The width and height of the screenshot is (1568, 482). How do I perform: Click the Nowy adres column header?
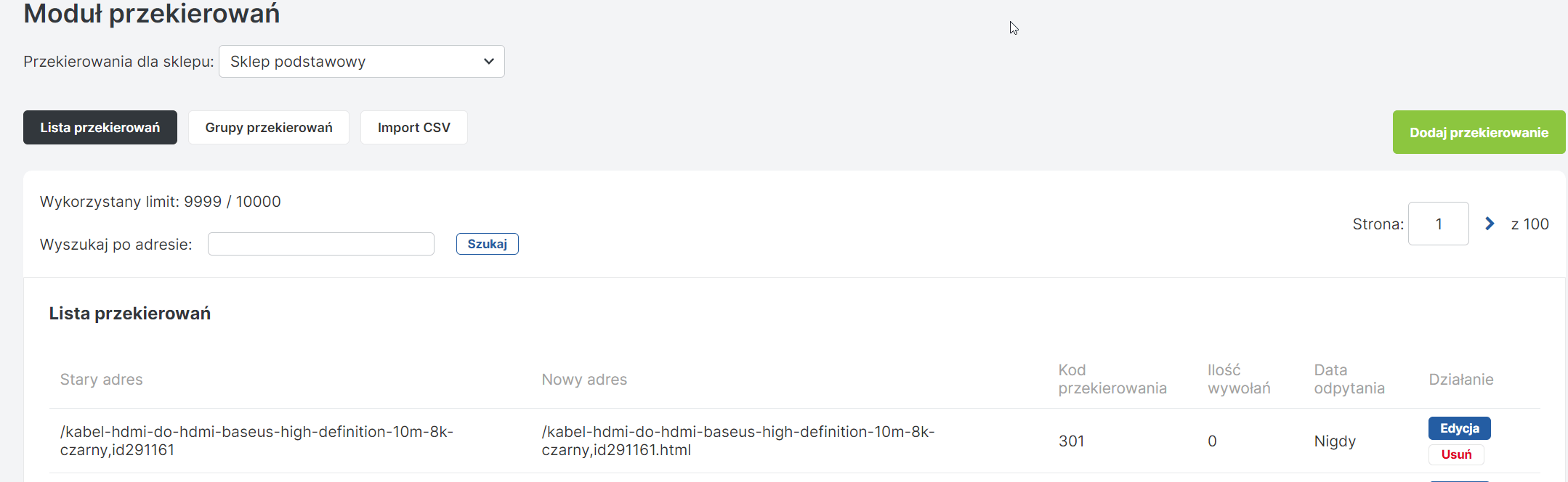pos(584,380)
